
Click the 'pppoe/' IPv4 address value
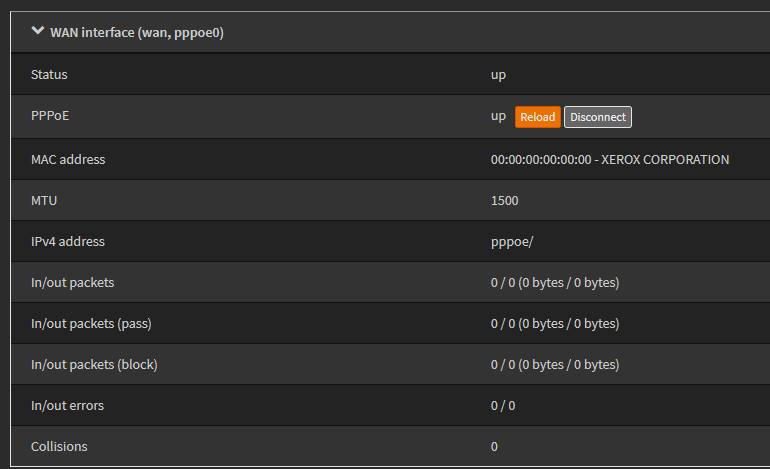(x=511, y=241)
